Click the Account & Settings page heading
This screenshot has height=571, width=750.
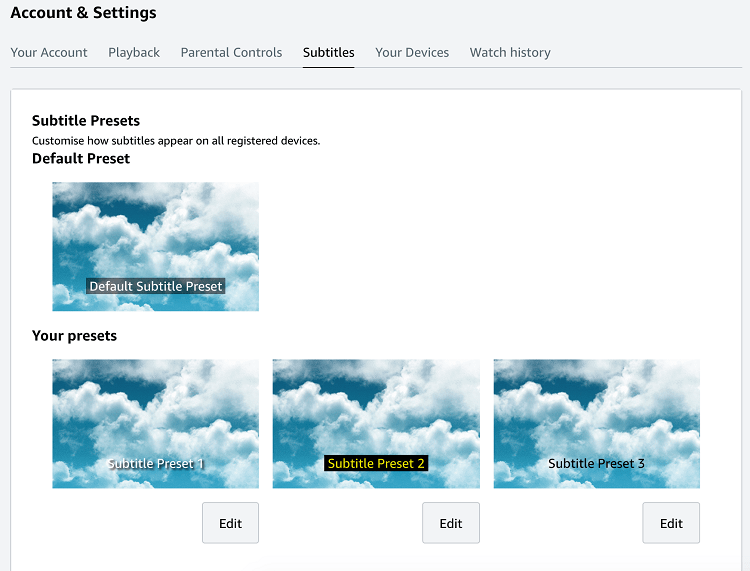point(83,13)
